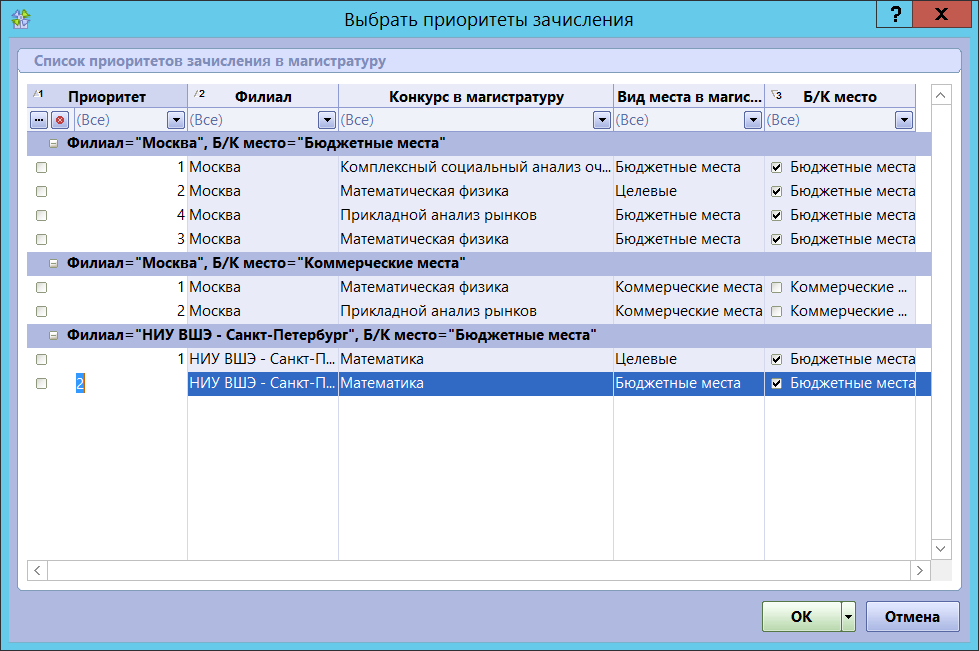The height and width of the screenshot is (651, 979).
Task: Check the row checkbox for Прикладной анализ рынков priority 4
Action: pos(41,216)
